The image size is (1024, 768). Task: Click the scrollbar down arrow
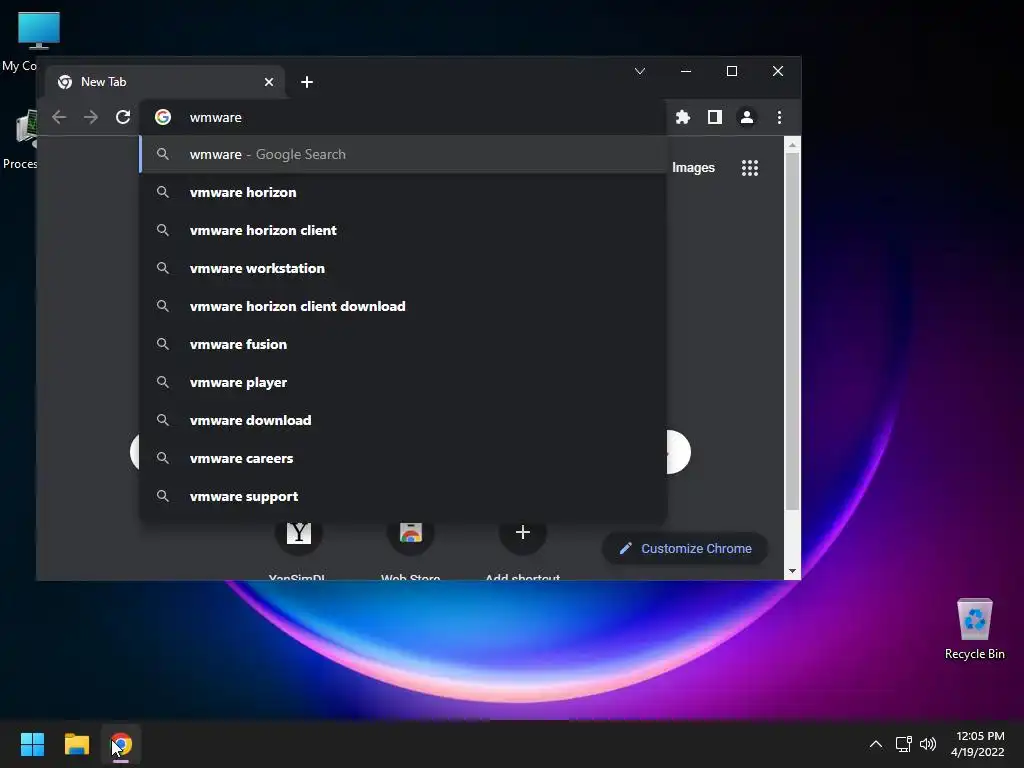(x=792, y=571)
